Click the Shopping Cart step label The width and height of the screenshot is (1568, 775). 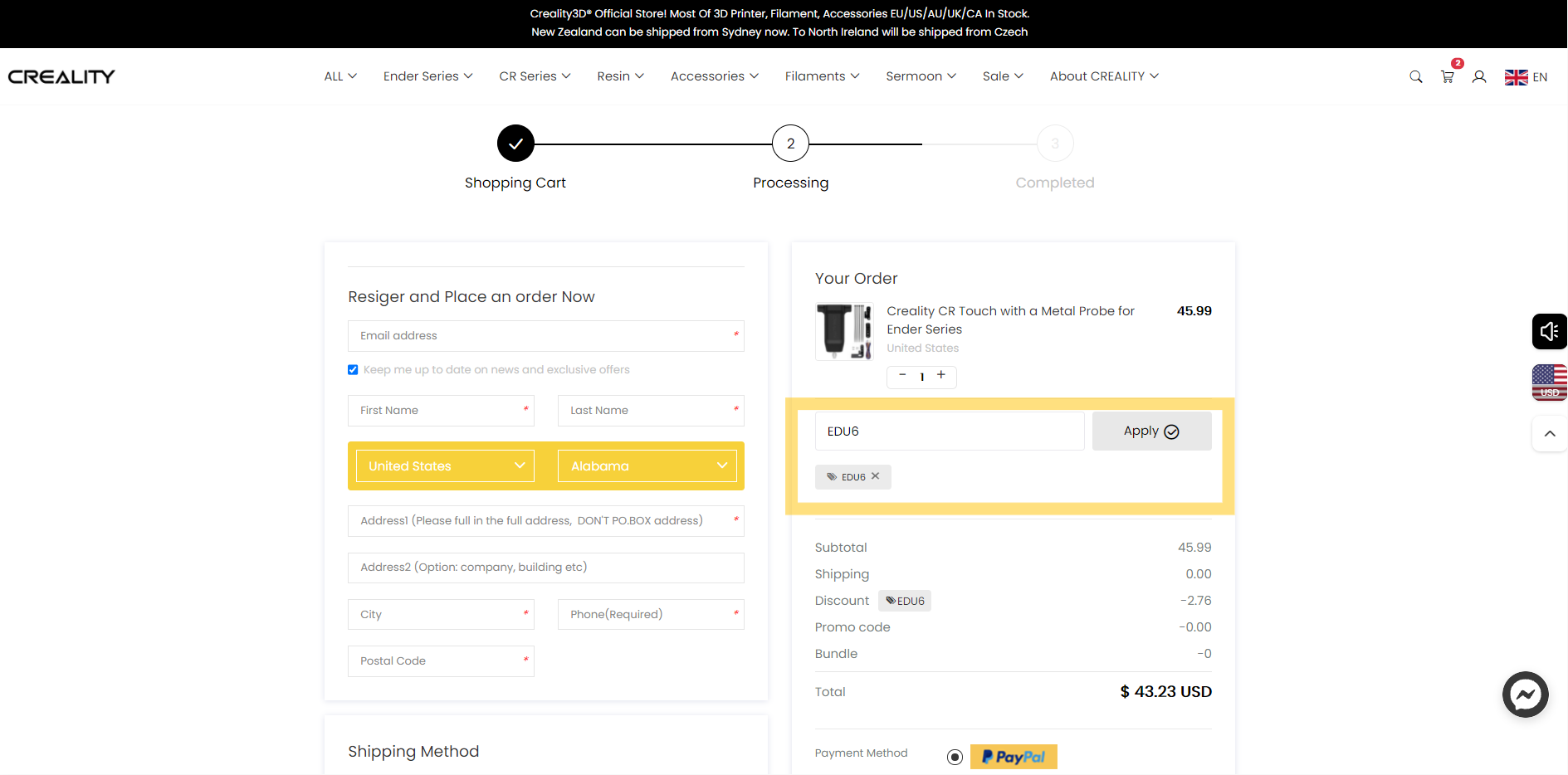[515, 183]
